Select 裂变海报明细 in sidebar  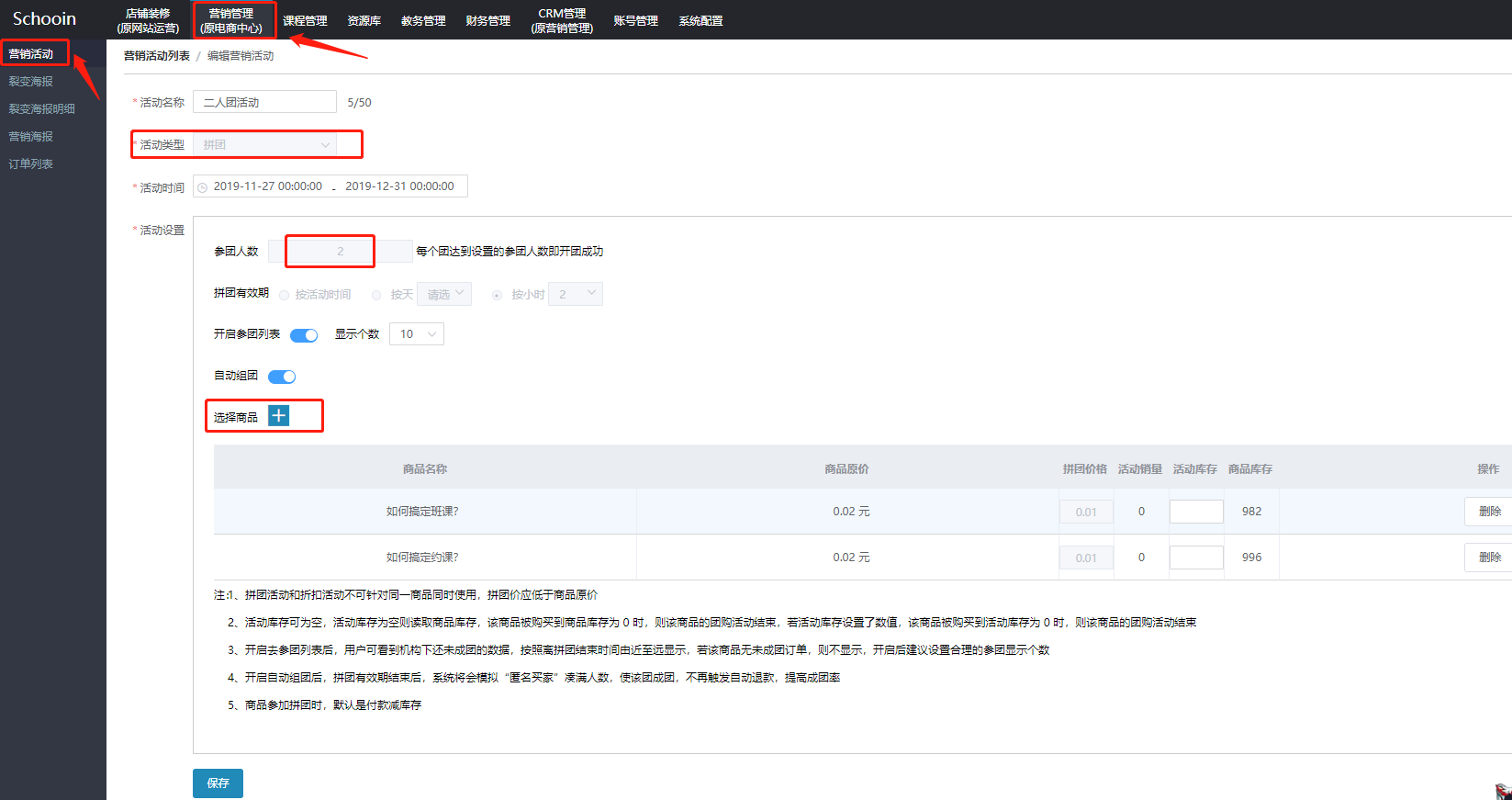42,109
